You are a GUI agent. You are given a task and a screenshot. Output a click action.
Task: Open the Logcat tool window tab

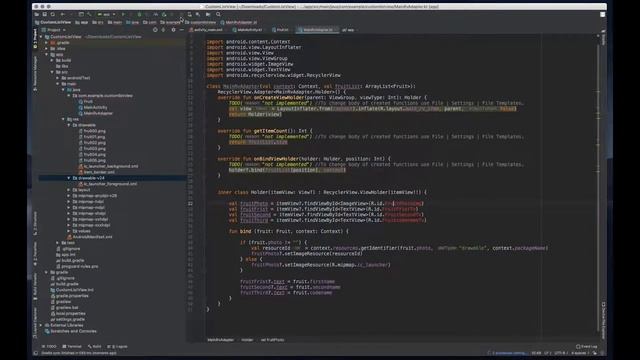(x=118, y=347)
